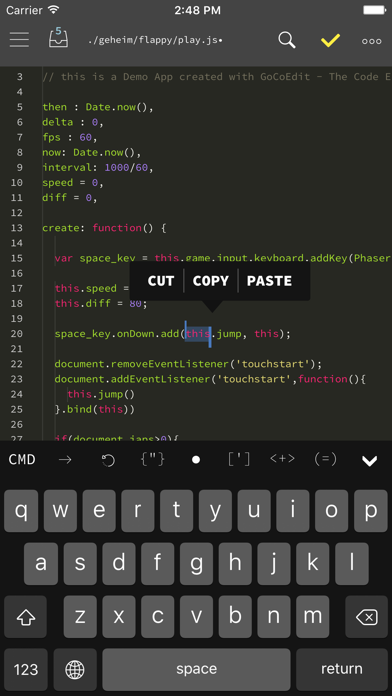
Task: Tap the q key
Action: click(x=21, y=511)
